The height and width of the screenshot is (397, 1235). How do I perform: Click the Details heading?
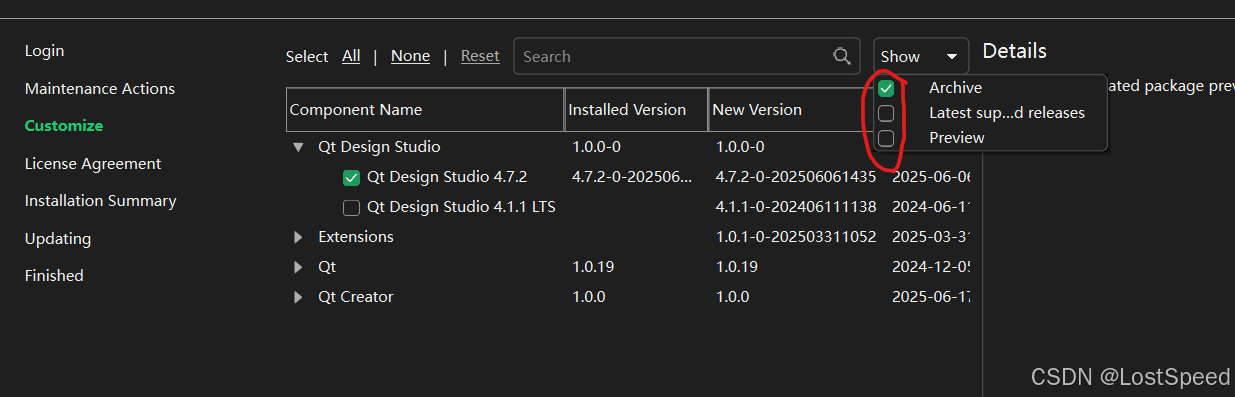click(x=1014, y=51)
